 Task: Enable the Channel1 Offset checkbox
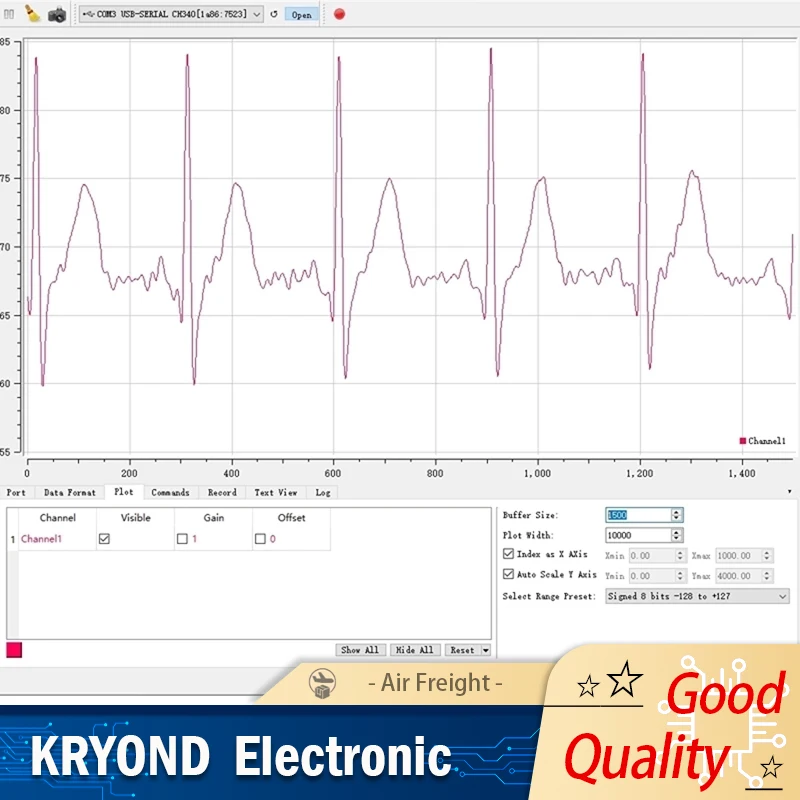(260, 539)
